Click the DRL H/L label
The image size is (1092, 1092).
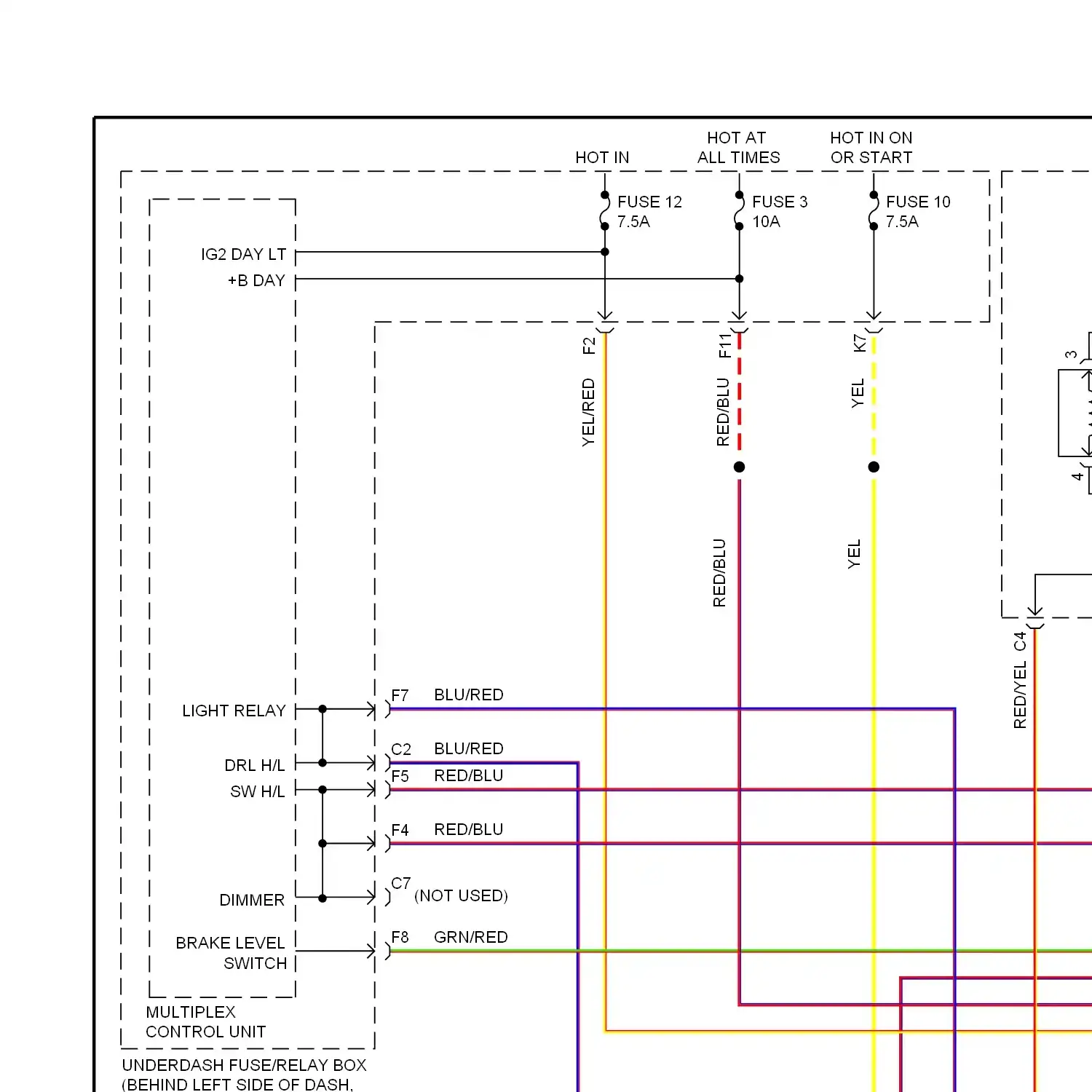click(x=254, y=765)
